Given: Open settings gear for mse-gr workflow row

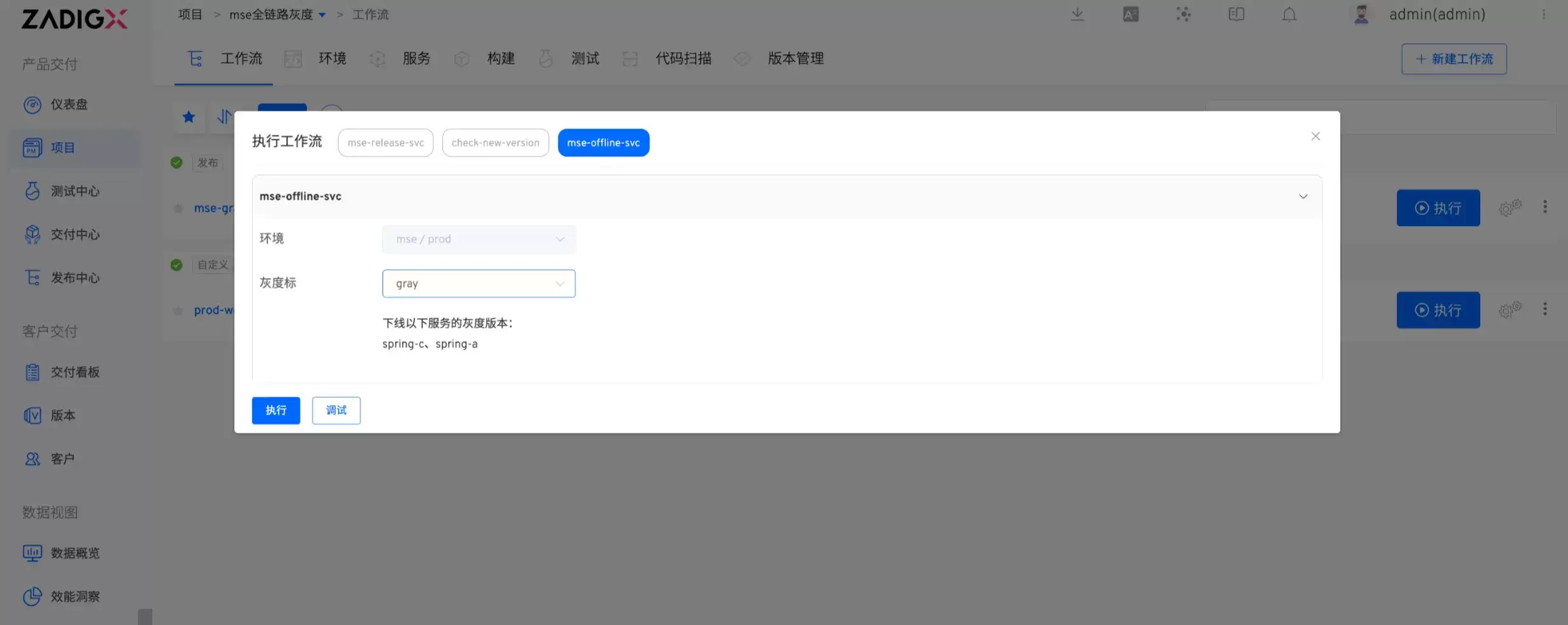Looking at the screenshot, I should (x=1509, y=207).
